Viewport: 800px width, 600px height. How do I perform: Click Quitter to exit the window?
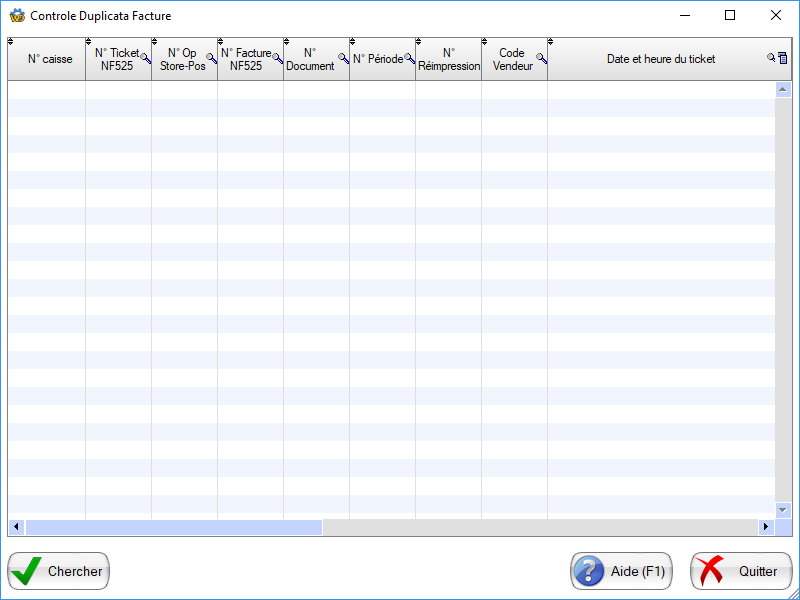[740, 571]
